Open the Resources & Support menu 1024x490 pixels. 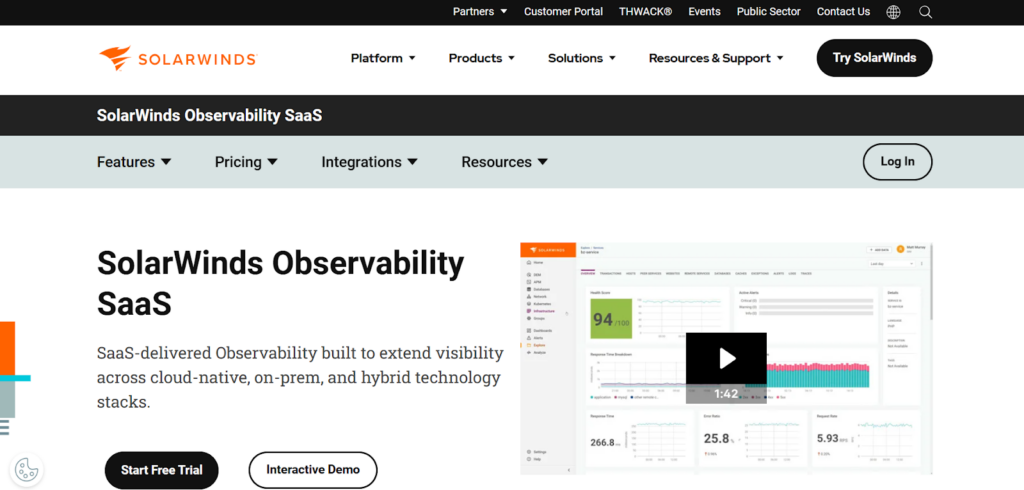pyautogui.click(x=716, y=58)
